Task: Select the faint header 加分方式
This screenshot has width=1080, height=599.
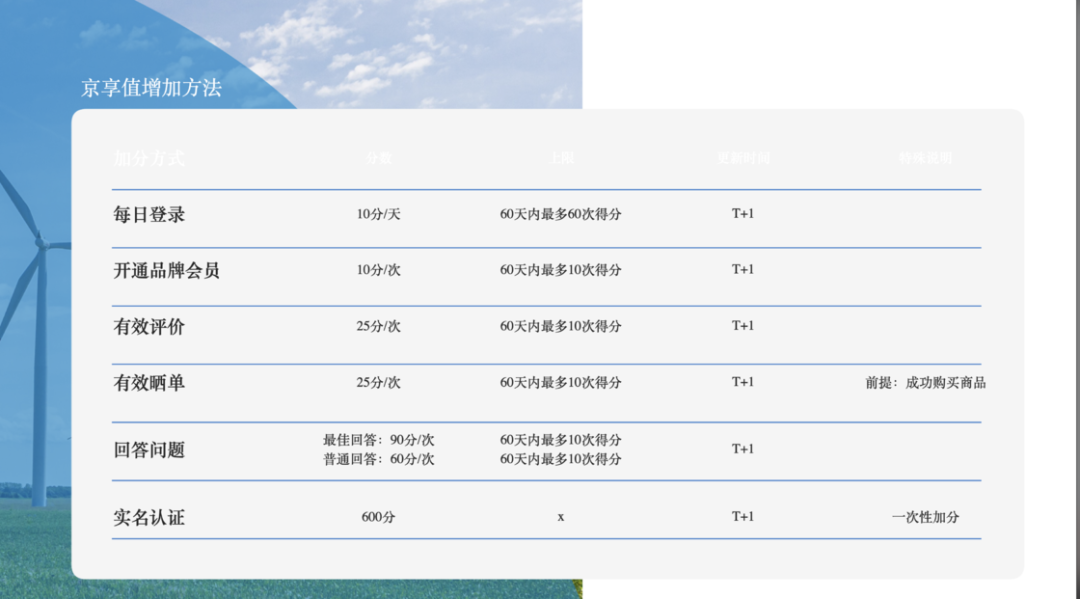Action: pyautogui.click(x=149, y=158)
